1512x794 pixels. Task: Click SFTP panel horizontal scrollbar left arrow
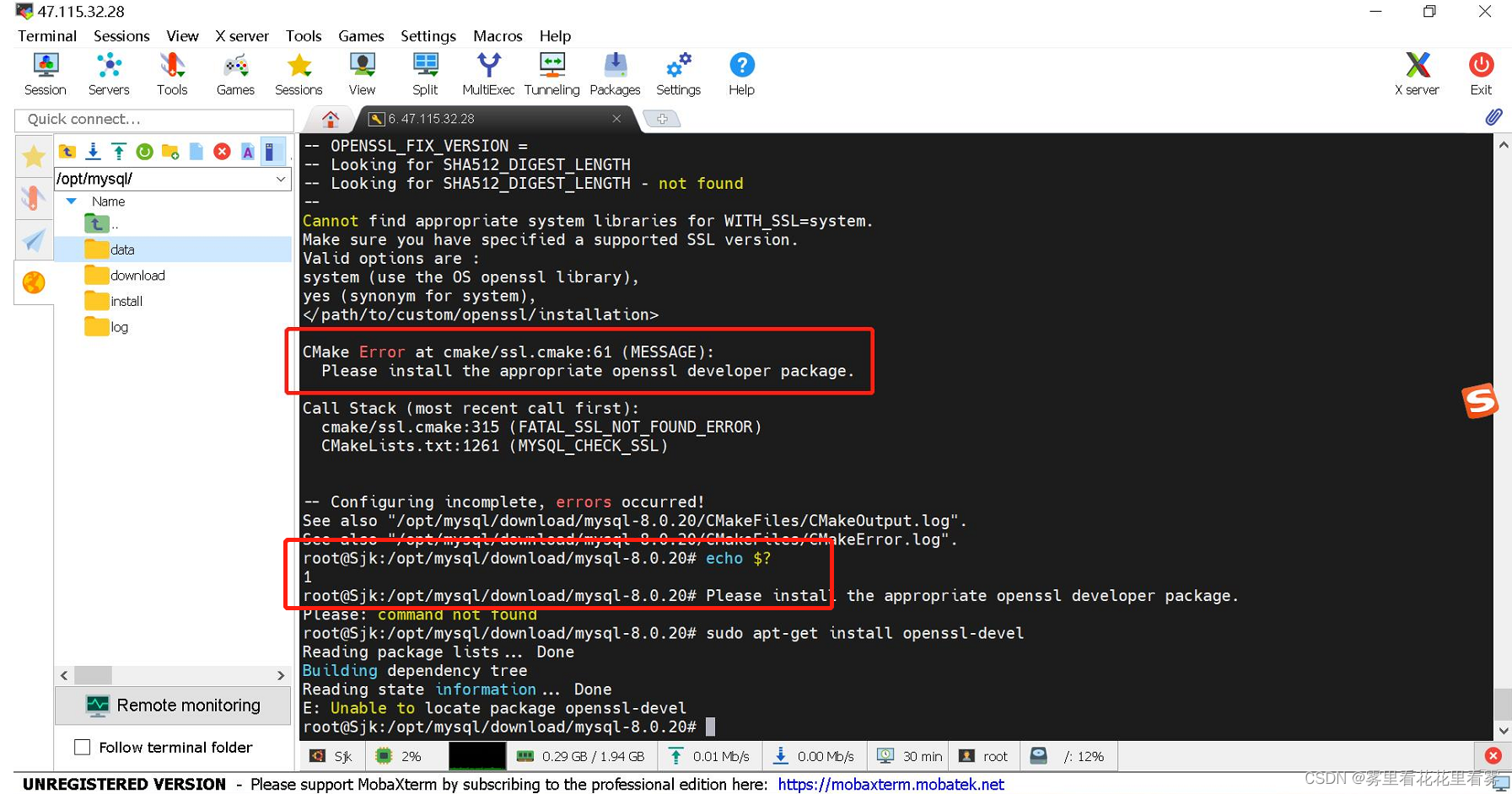pos(64,675)
